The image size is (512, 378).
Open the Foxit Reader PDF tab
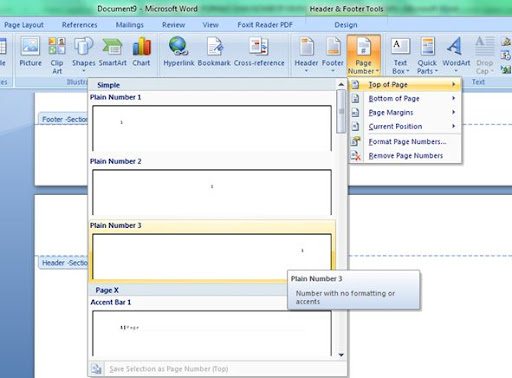(x=265, y=25)
